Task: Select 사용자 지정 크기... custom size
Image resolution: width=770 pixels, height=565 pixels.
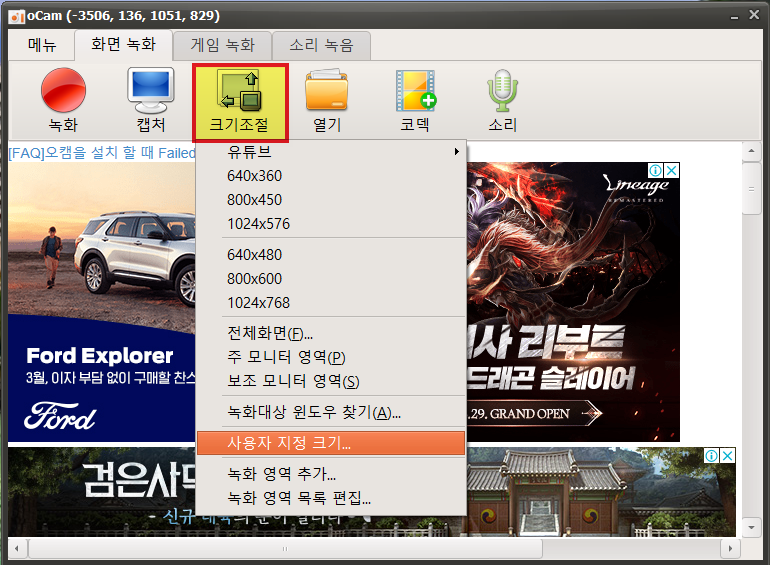Action: [x=331, y=443]
